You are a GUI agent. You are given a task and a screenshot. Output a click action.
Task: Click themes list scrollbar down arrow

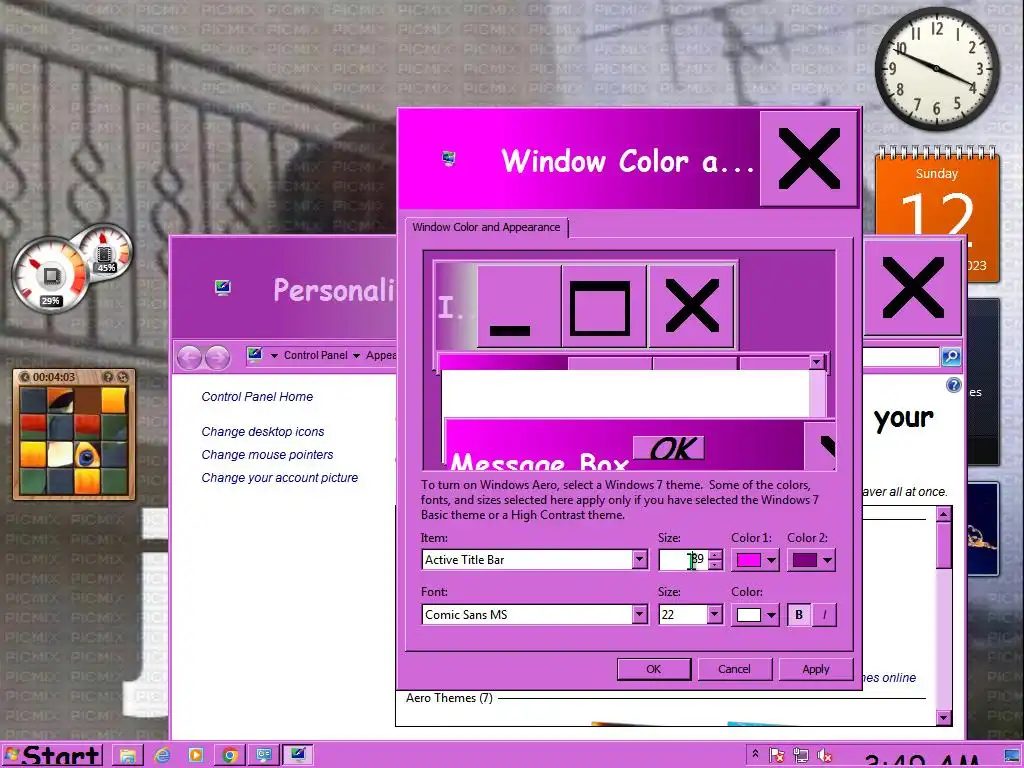click(943, 717)
